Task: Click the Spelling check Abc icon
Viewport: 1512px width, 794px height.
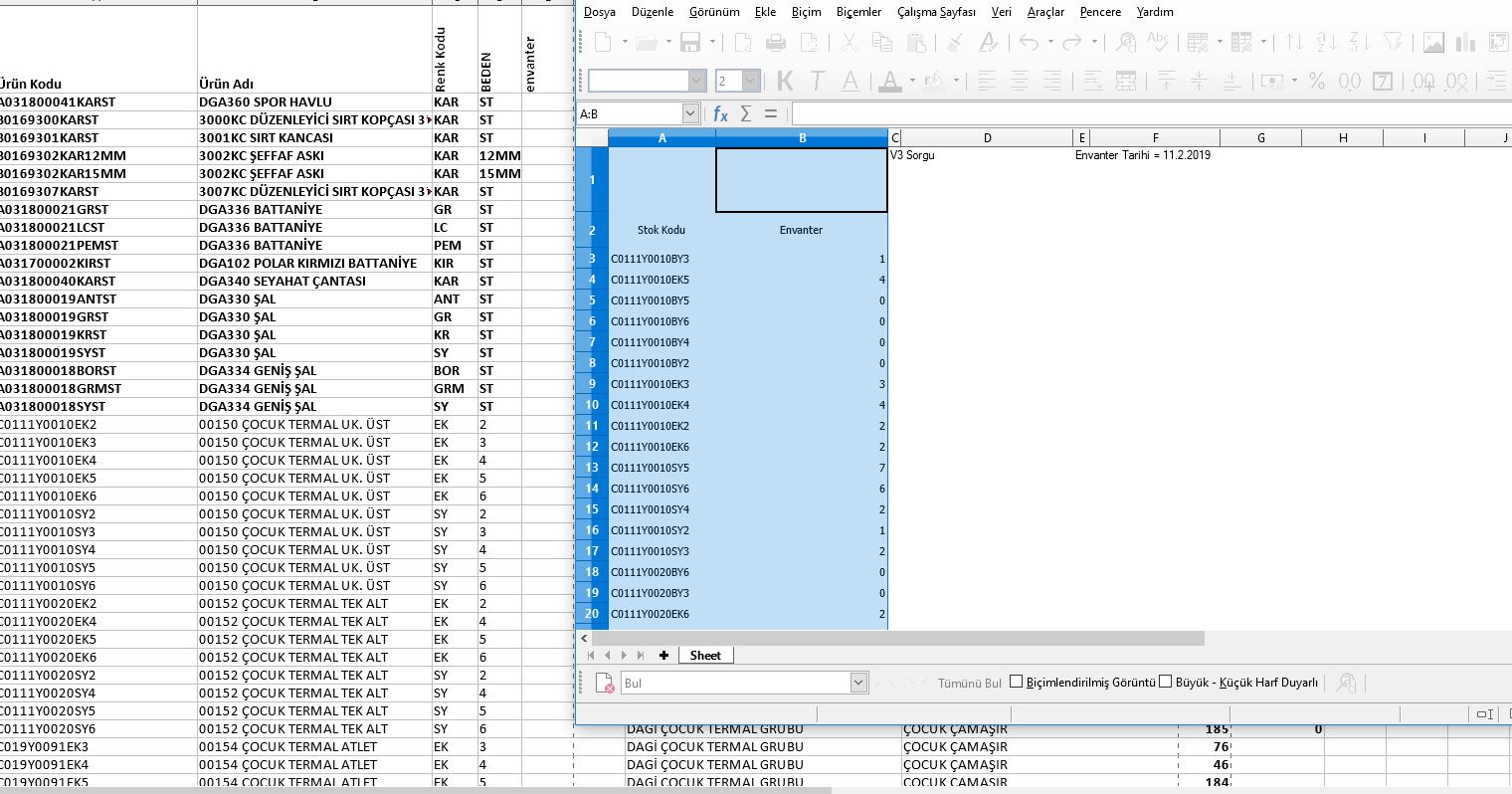Action: pos(1158,42)
